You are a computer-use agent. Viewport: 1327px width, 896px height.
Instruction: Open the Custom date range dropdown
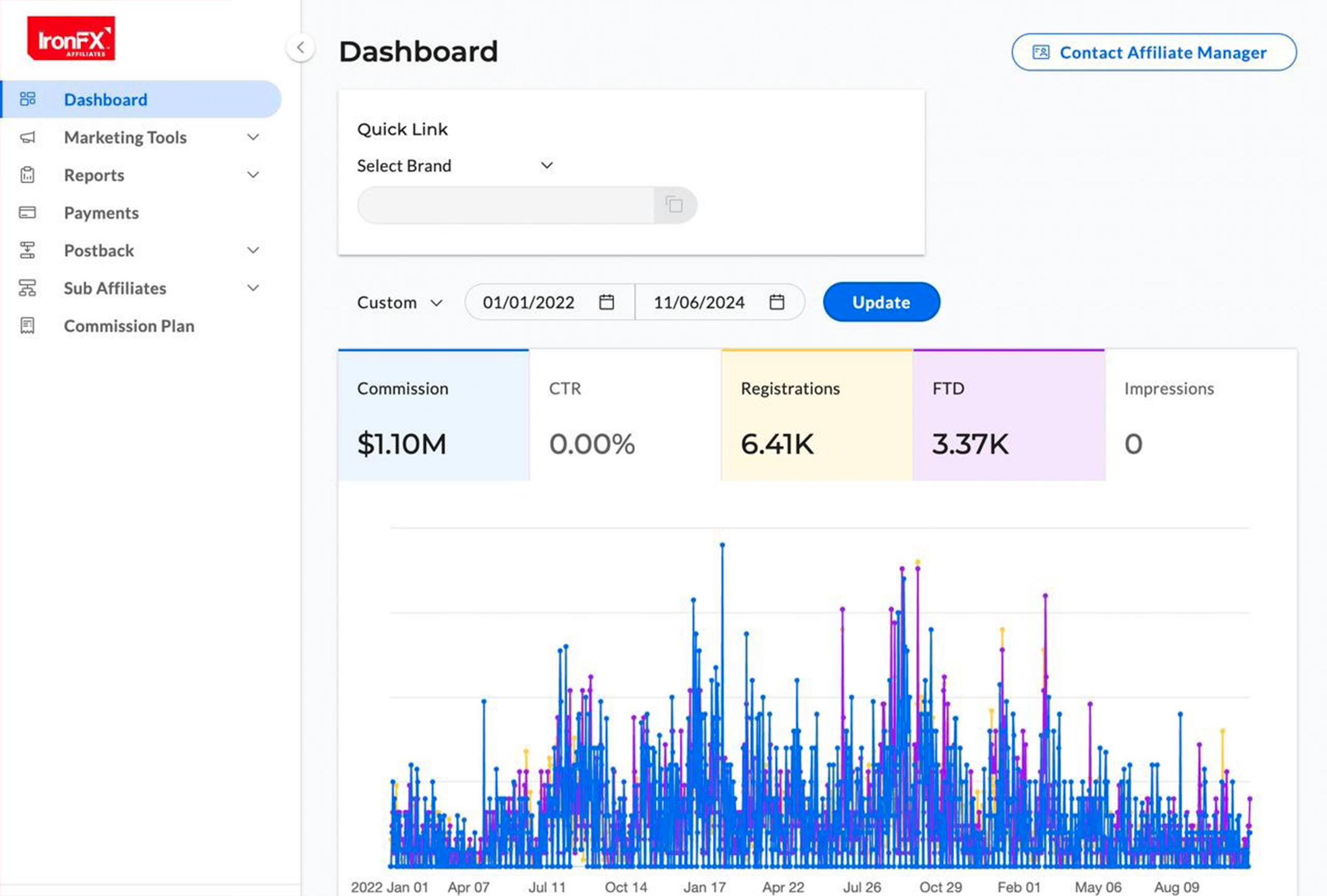[399, 302]
